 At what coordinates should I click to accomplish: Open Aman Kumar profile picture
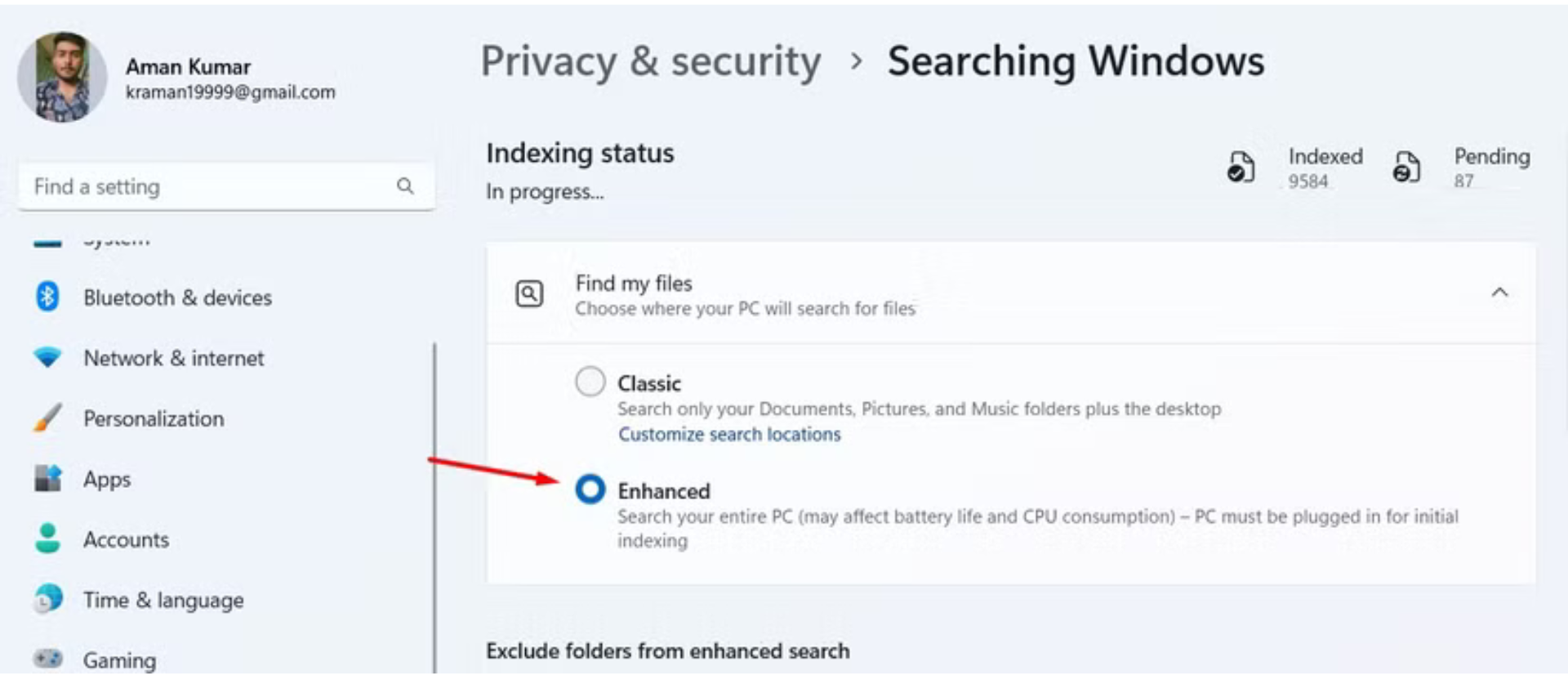62,78
